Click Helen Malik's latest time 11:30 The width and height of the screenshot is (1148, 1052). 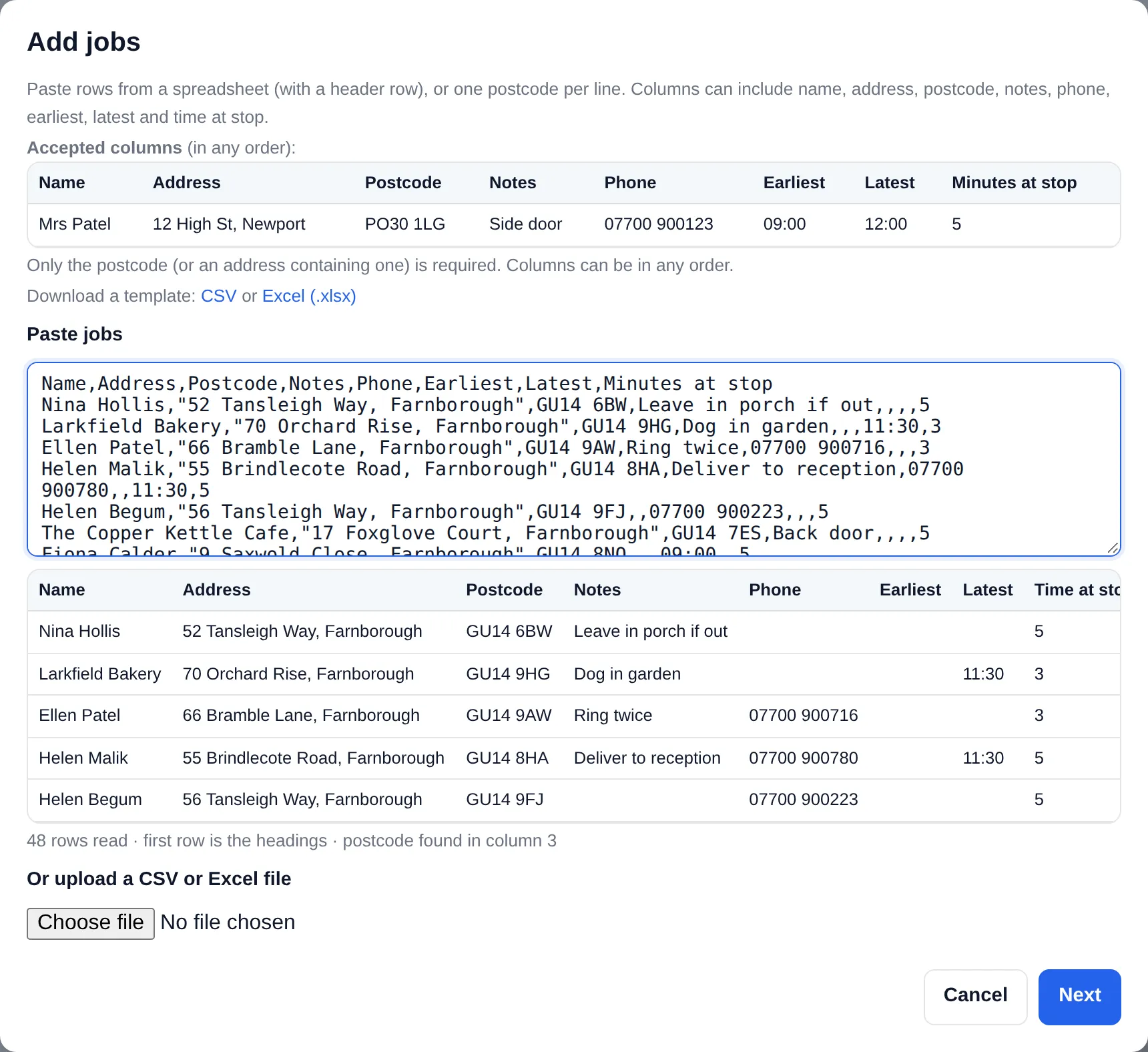pyautogui.click(x=983, y=758)
